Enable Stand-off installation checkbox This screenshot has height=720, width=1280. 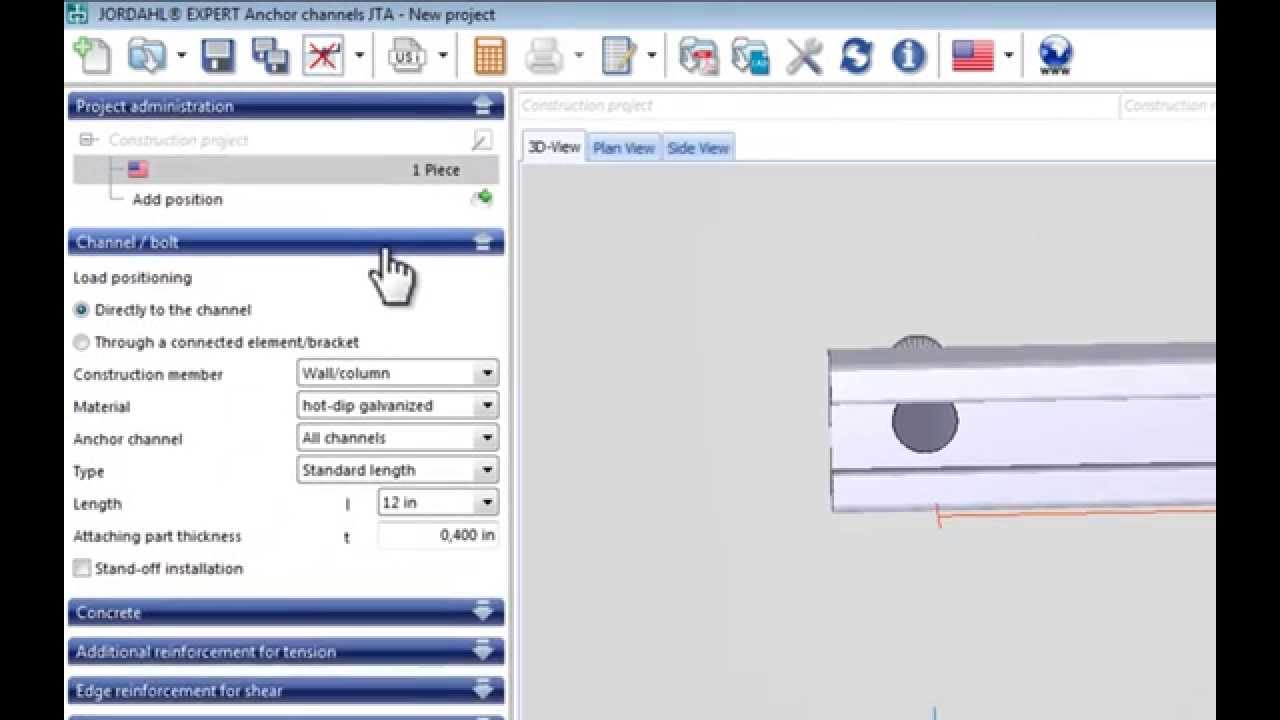point(82,568)
